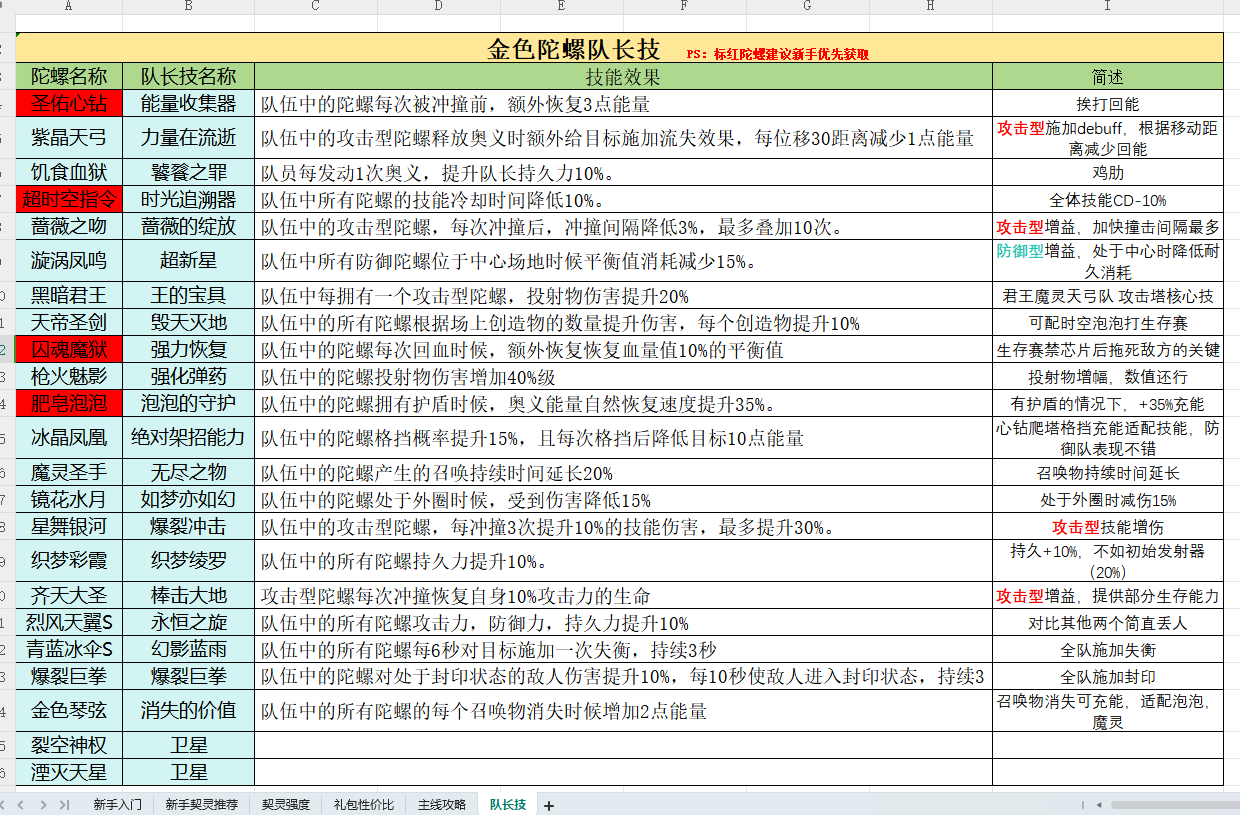1240x815 pixels.
Task: Click the 金色琴弦 cell
Action: coord(69,711)
